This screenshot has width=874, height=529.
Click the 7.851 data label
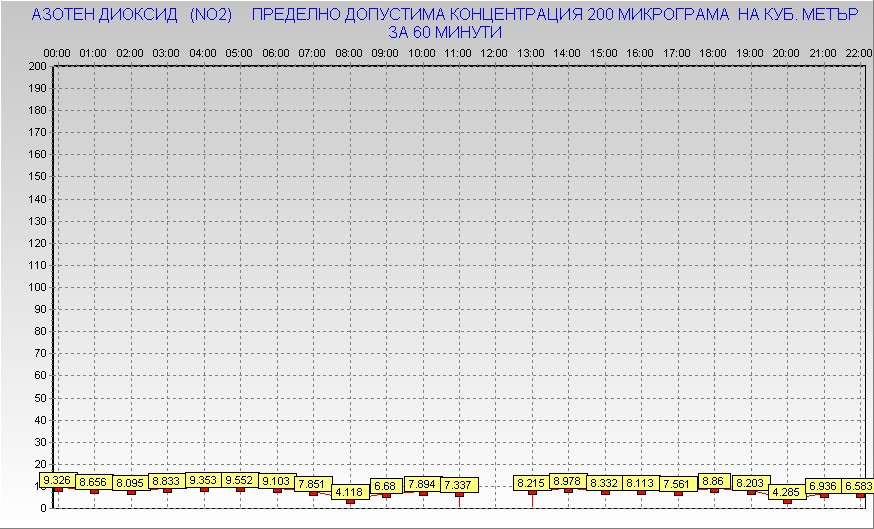(313, 484)
